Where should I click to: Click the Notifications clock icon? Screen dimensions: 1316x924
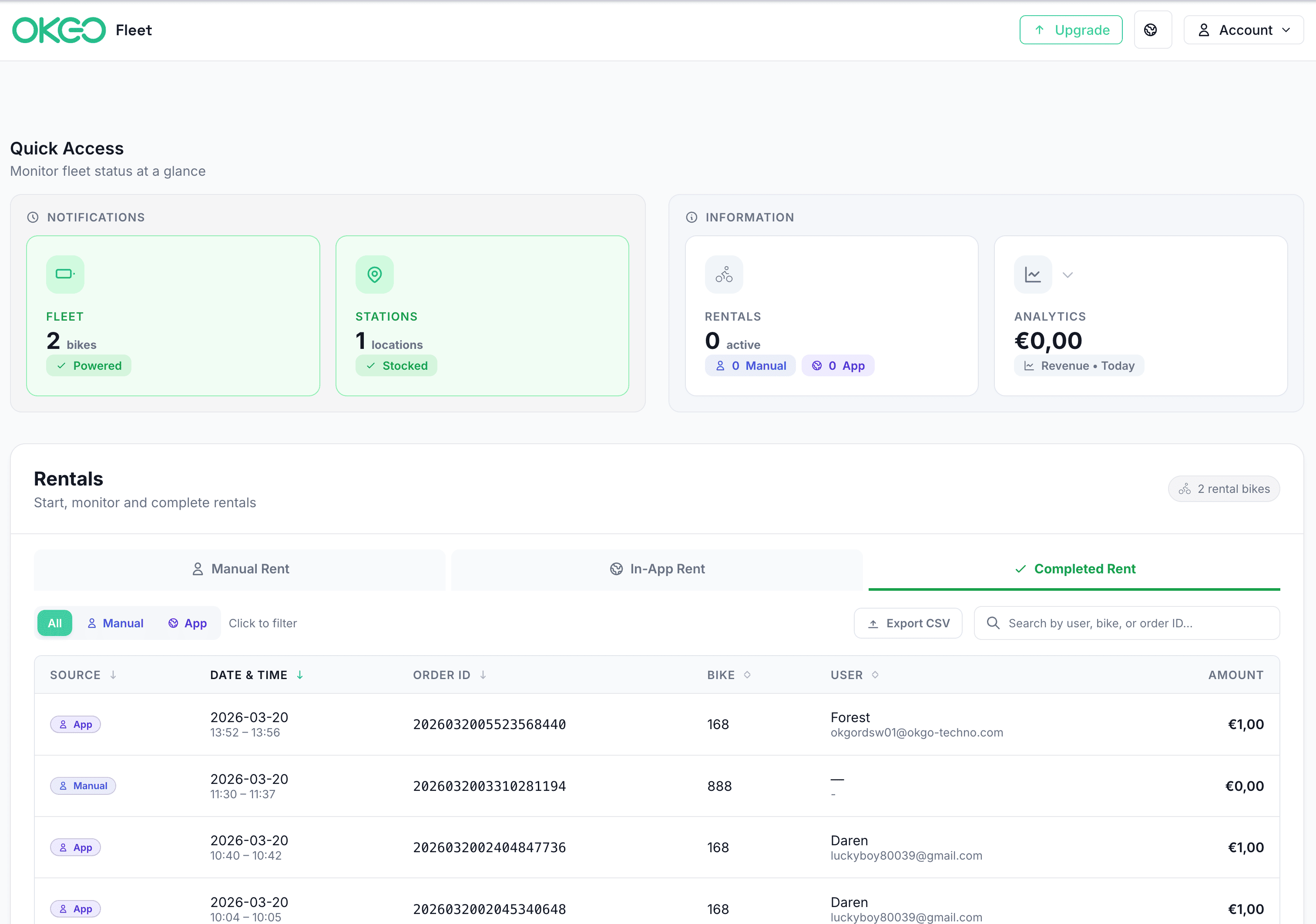point(33,217)
